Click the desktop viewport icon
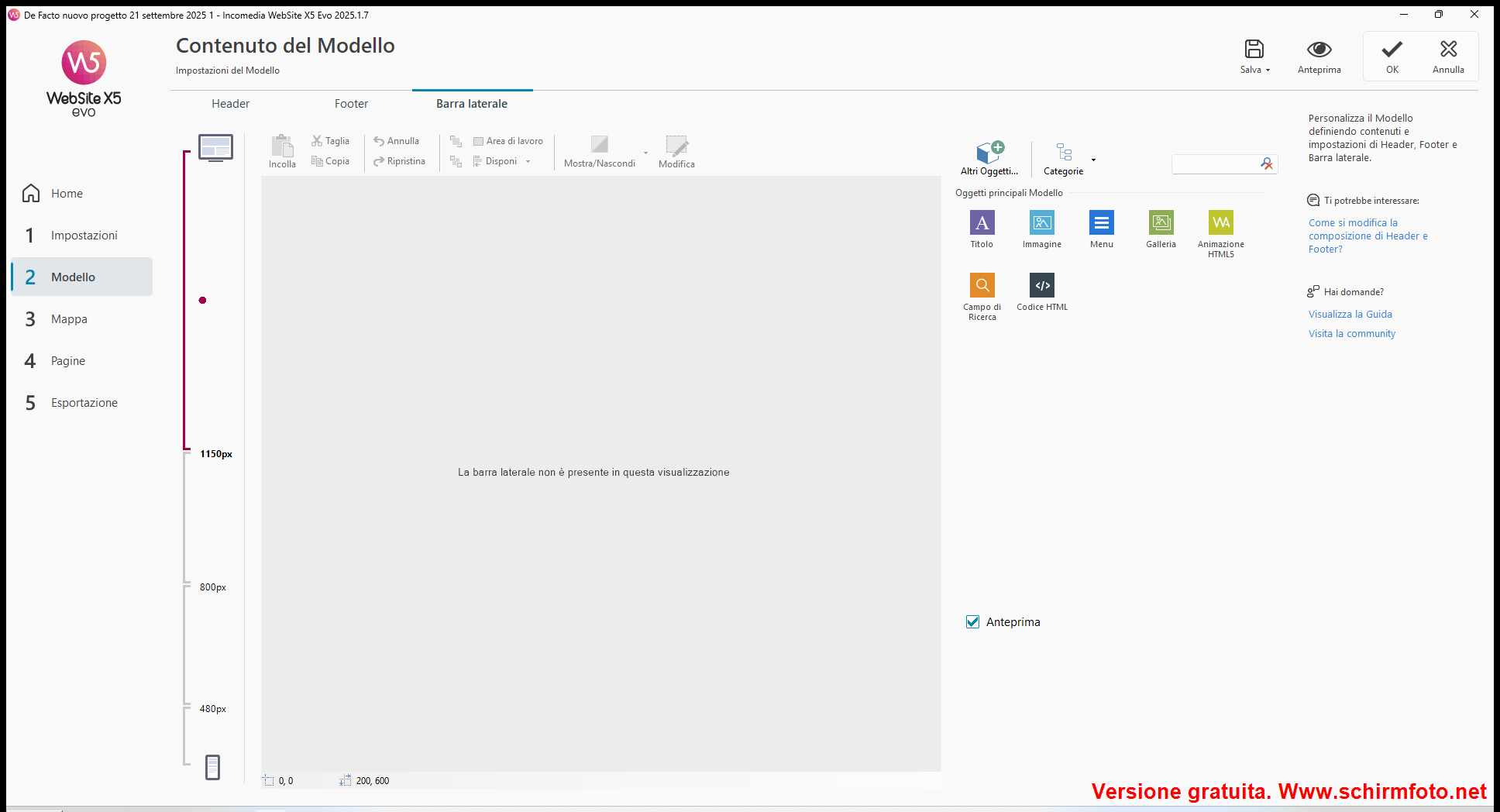The height and width of the screenshot is (812, 1500). (x=215, y=147)
